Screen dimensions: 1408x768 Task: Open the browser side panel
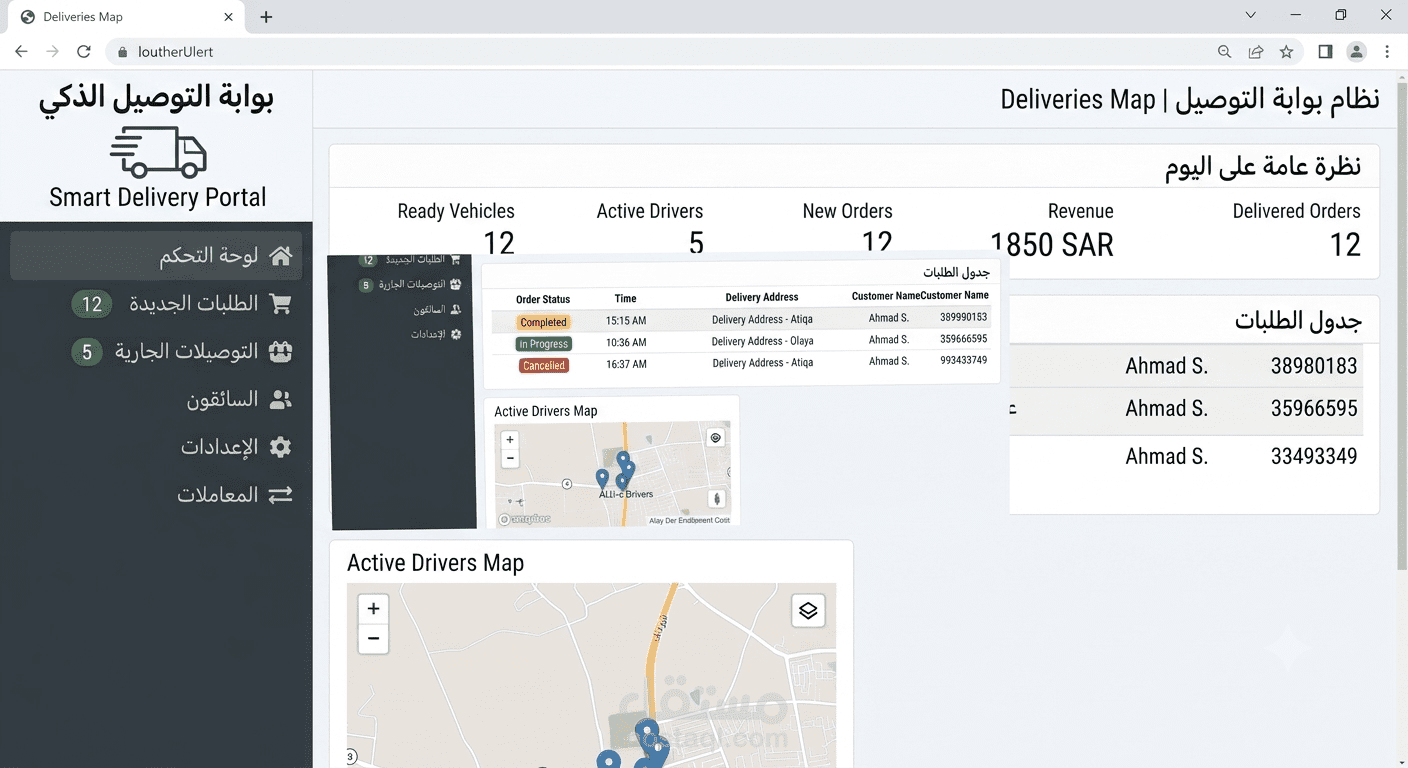tap(1325, 52)
